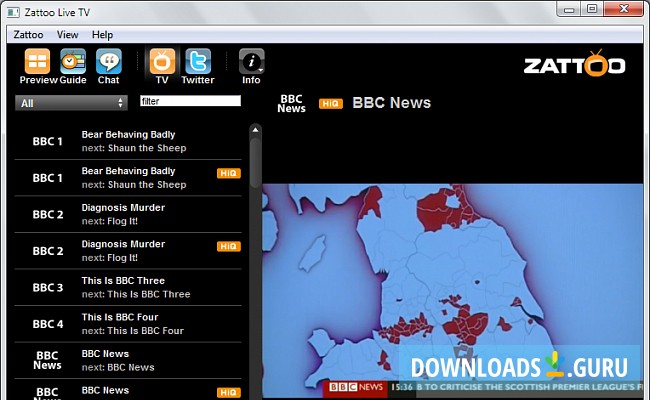Open the TV Guide icon
This screenshot has width=650, height=400.
click(73, 63)
